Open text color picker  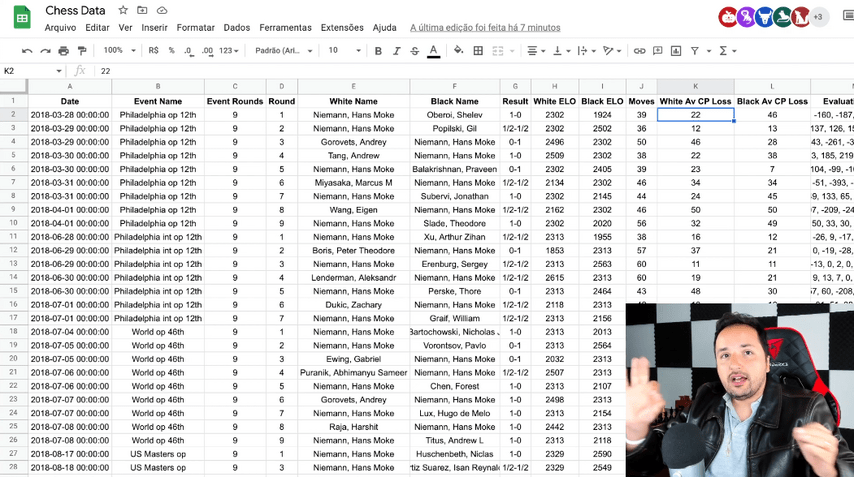coord(434,51)
